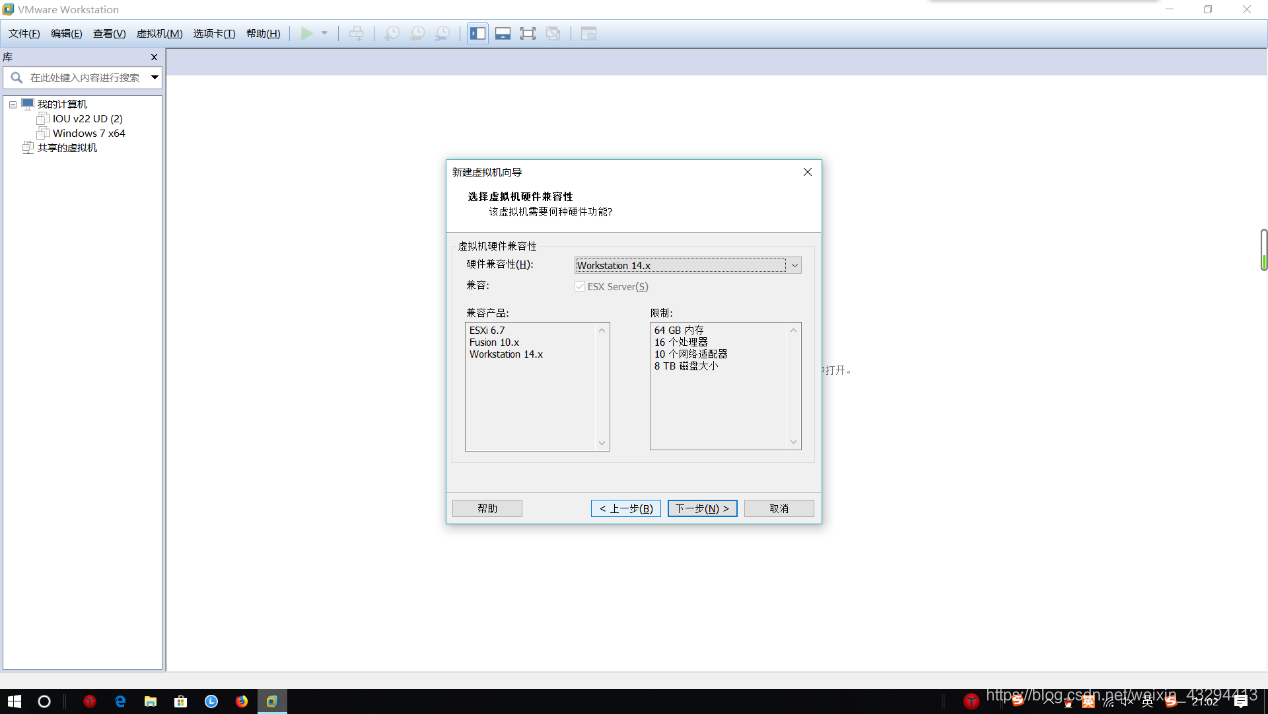Open the 文件(F) menu

pyautogui.click(x=24, y=34)
